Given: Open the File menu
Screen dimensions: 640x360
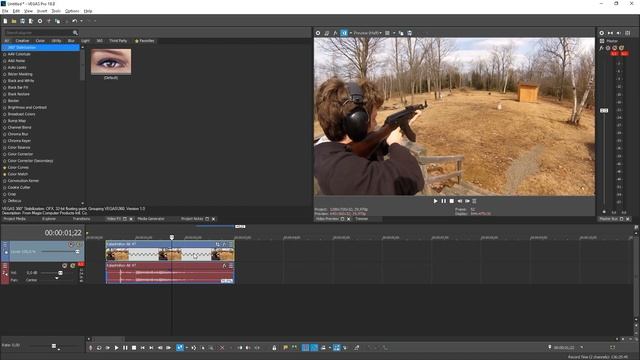Looking at the screenshot, I should pyautogui.click(x=5, y=11).
